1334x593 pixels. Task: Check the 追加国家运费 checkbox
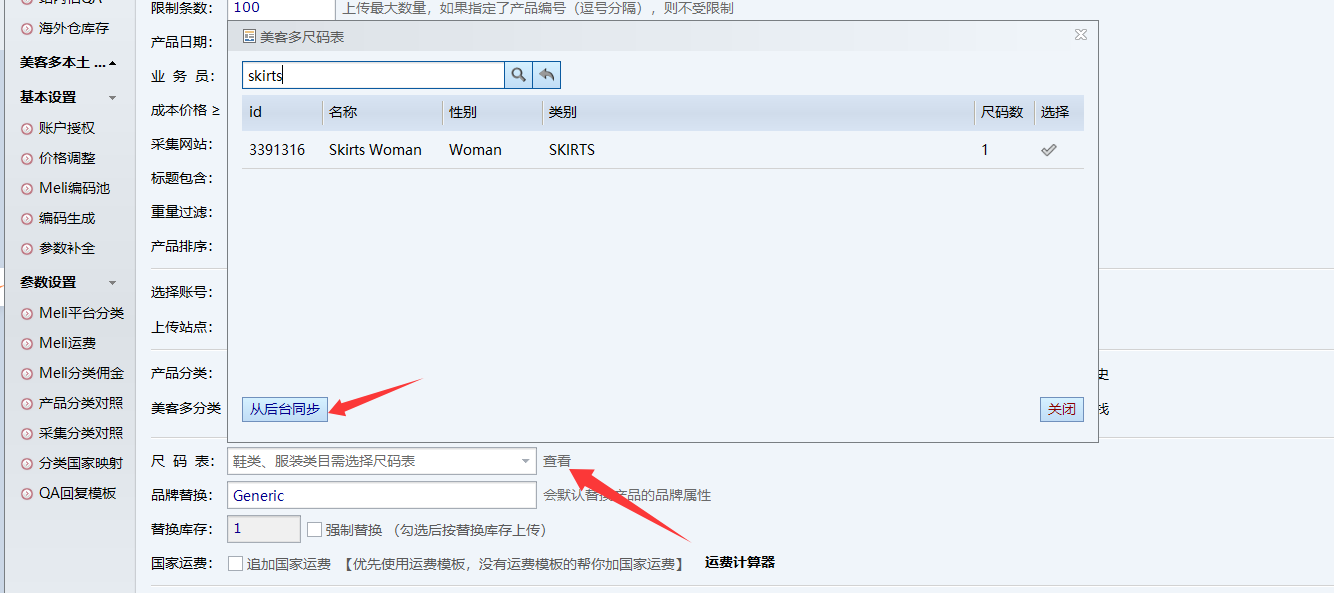coord(236,564)
